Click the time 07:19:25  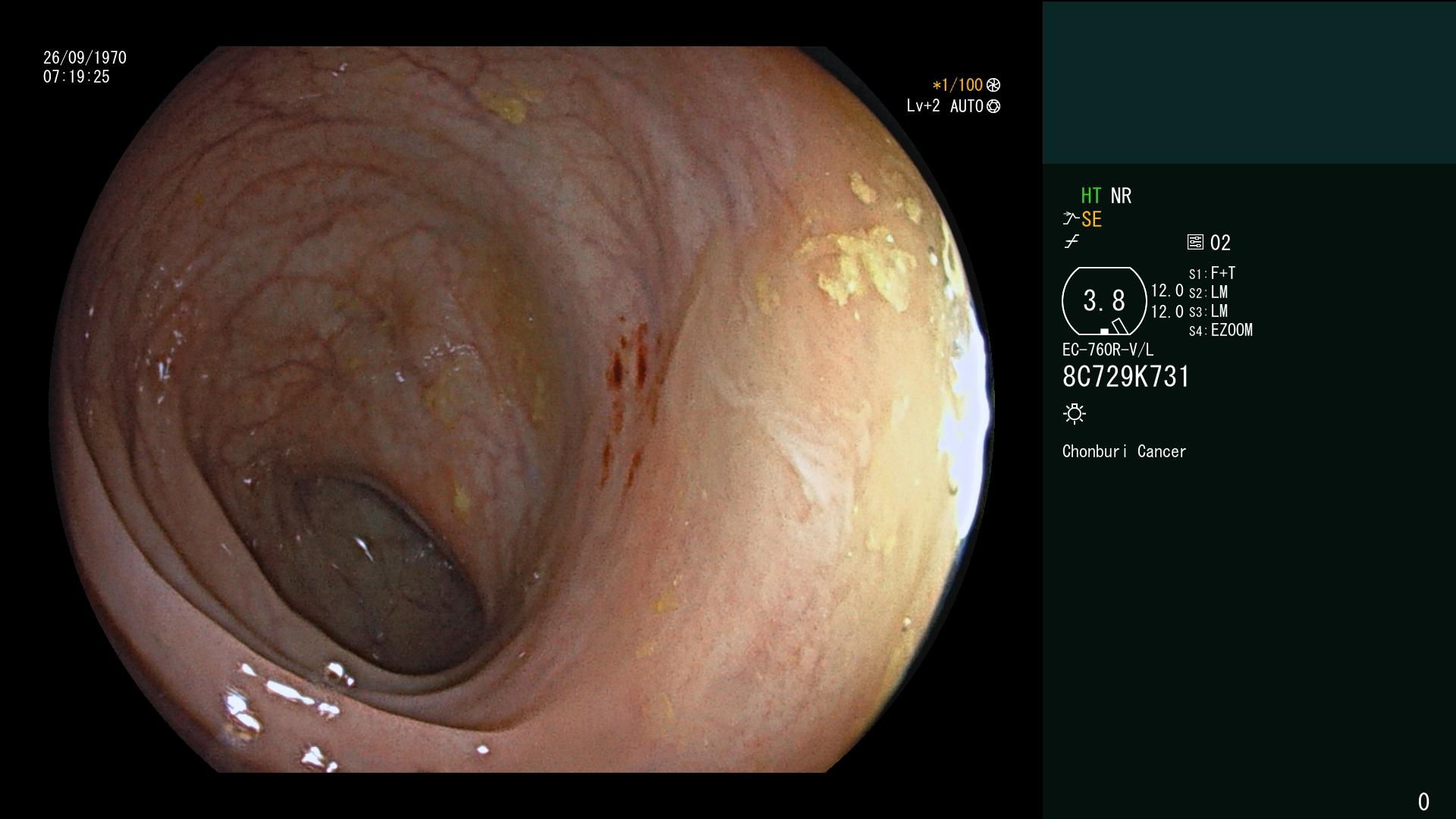click(x=77, y=77)
